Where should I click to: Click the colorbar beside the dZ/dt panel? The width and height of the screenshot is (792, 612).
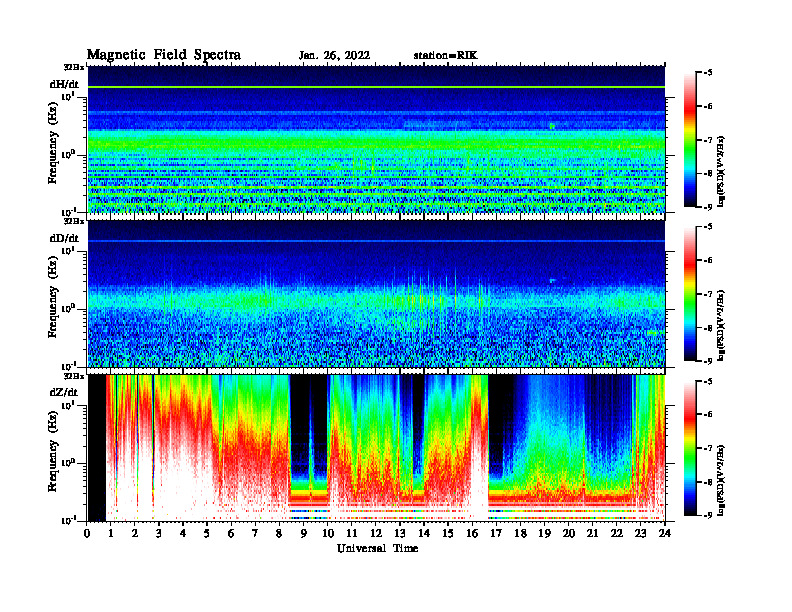point(690,448)
